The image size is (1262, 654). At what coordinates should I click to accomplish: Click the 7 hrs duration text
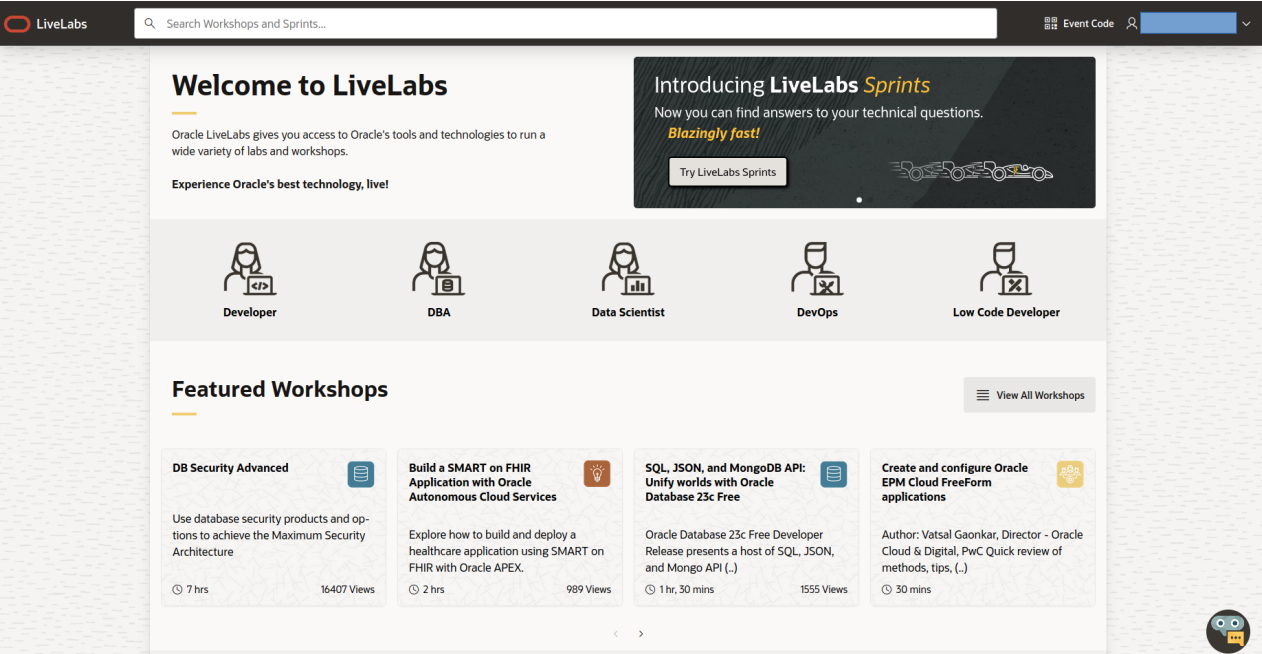[197, 590]
